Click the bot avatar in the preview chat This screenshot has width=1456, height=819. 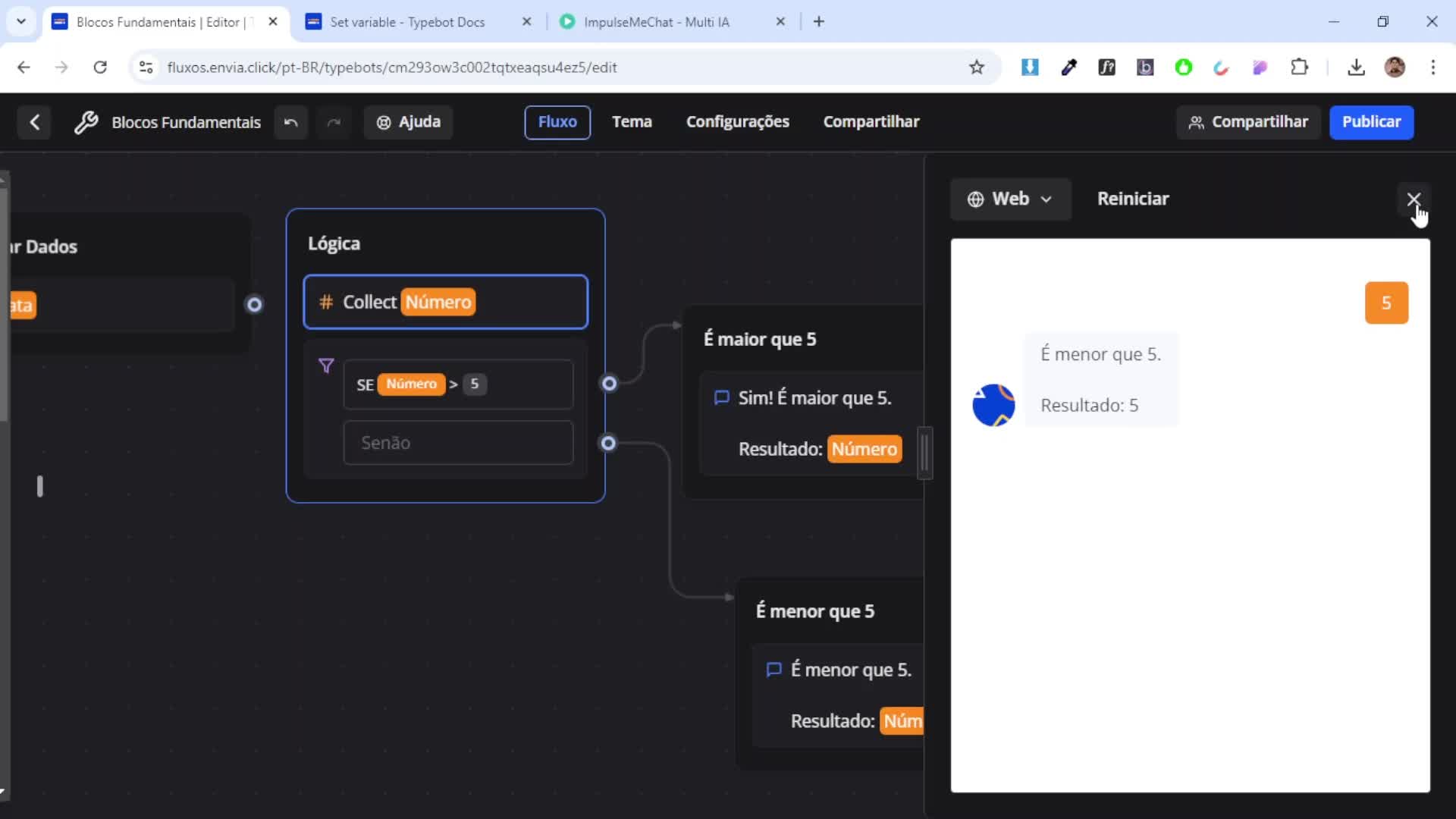(993, 405)
